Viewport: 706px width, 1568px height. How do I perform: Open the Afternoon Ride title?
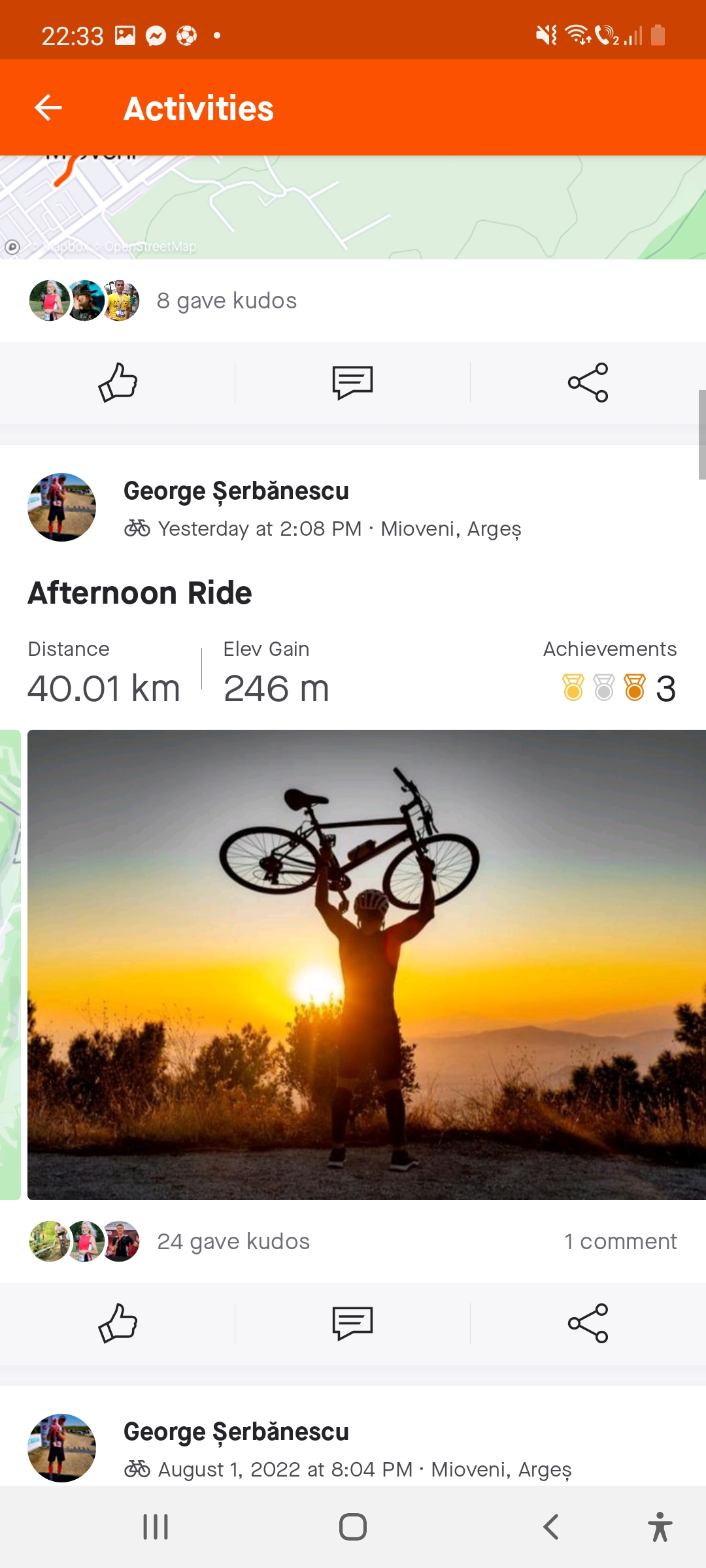click(140, 593)
